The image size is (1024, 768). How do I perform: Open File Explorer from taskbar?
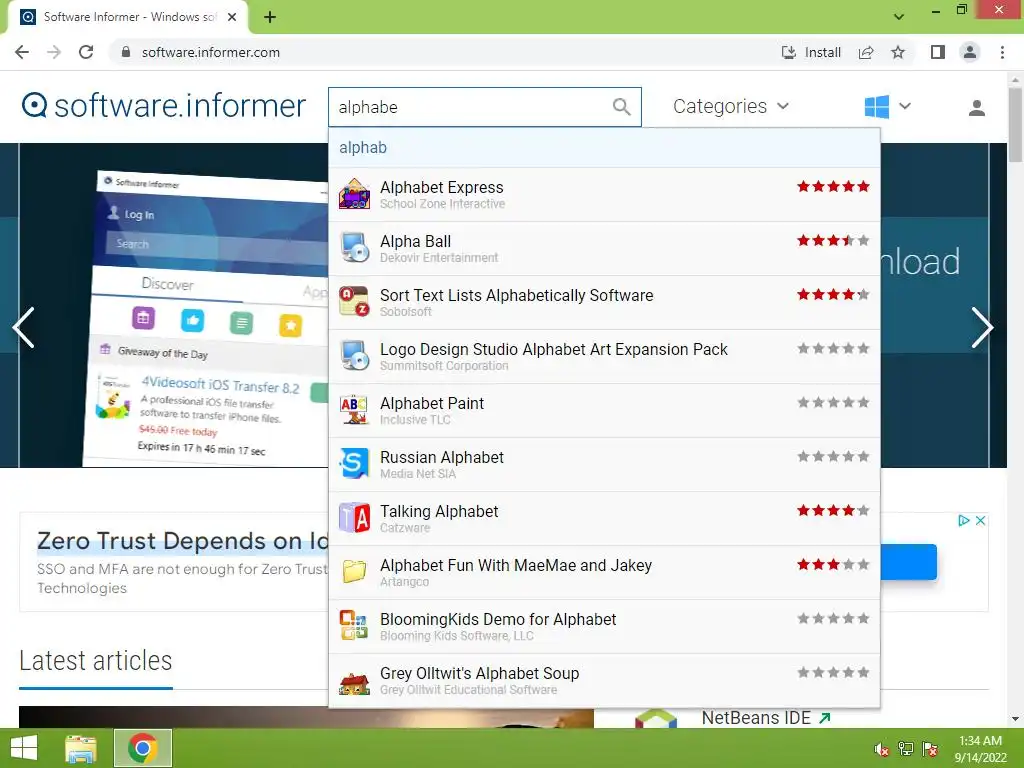[81, 748]
